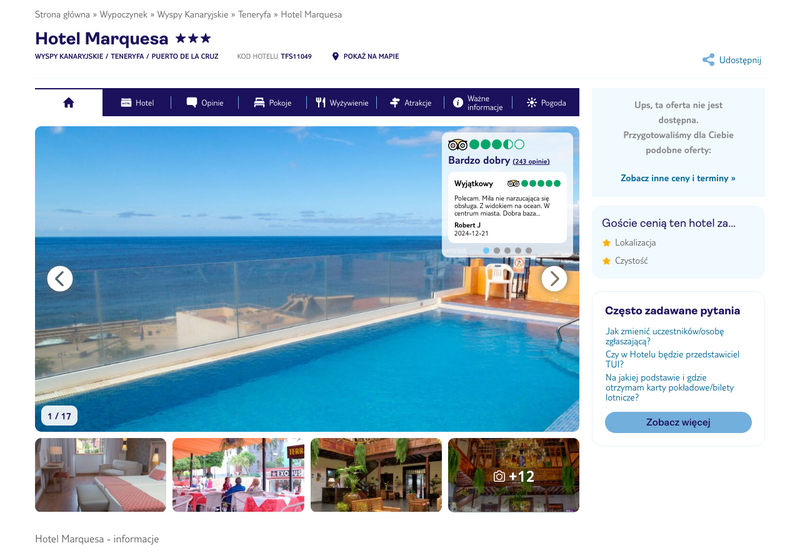Open Zobacz inne ceny i terminy link
This screenshot has height=553, width=800.
(678, 178)
